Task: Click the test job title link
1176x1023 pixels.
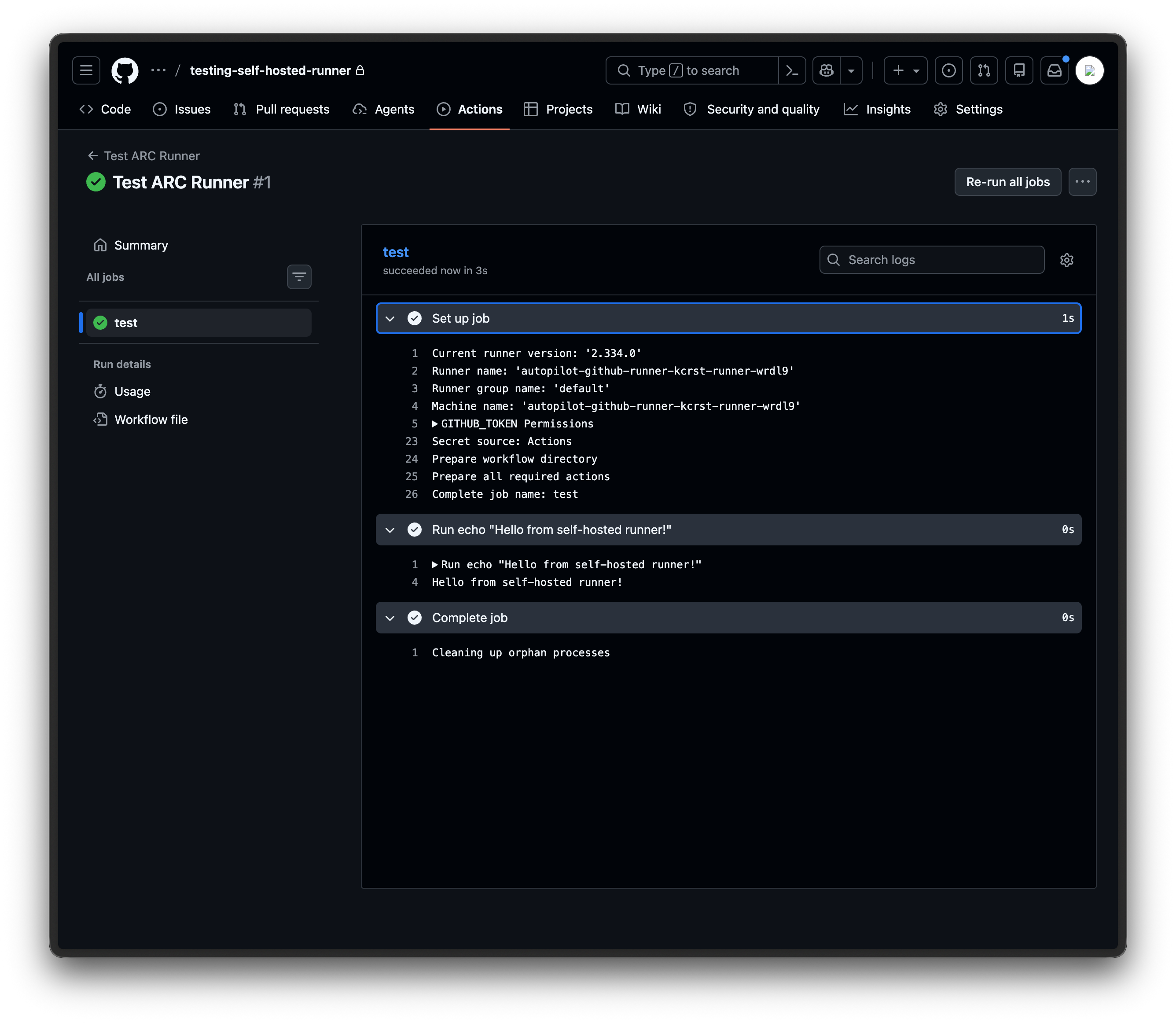Action: [396, 252]
